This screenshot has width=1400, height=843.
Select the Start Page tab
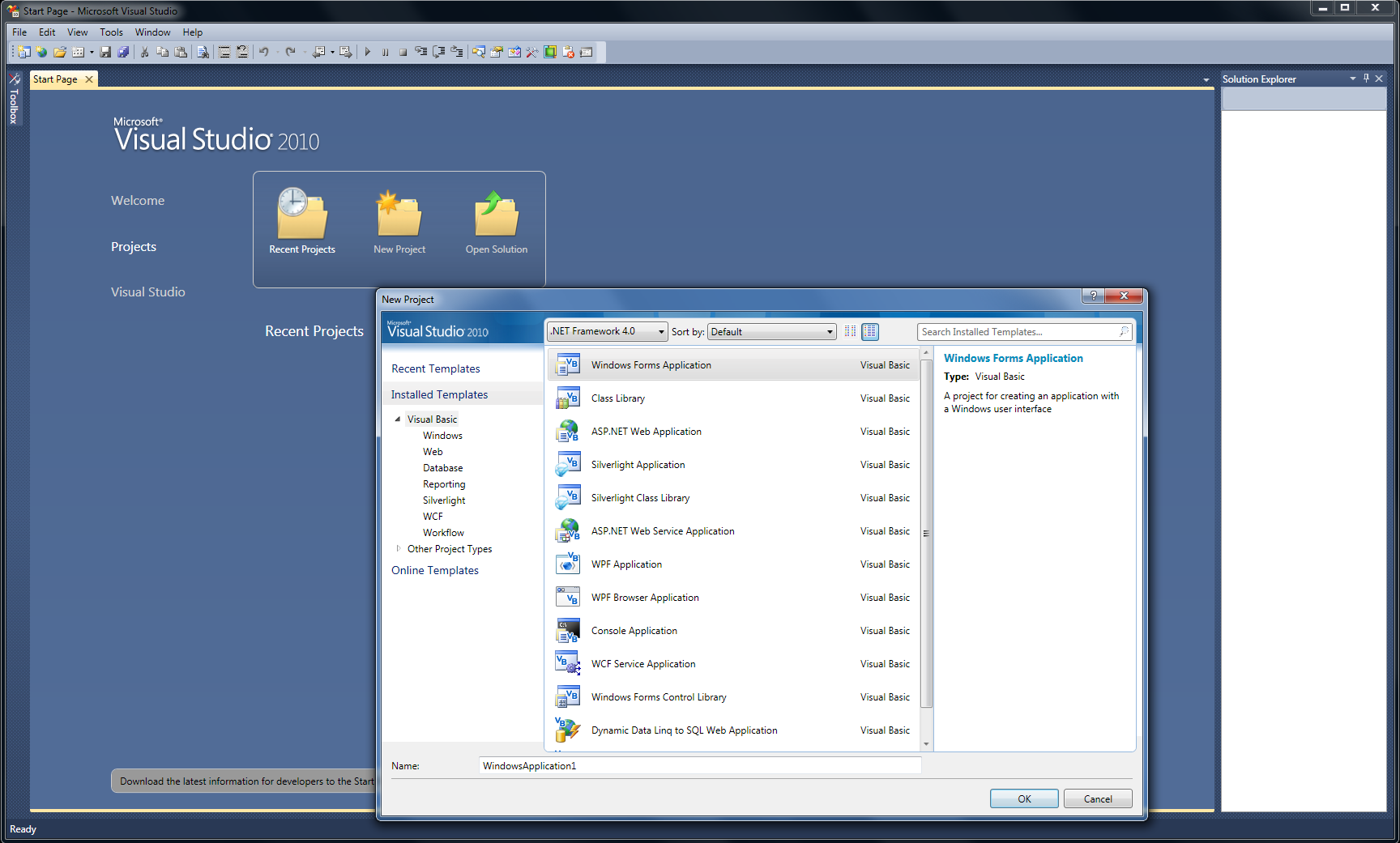pyautogui.click(x=55, y=79)
